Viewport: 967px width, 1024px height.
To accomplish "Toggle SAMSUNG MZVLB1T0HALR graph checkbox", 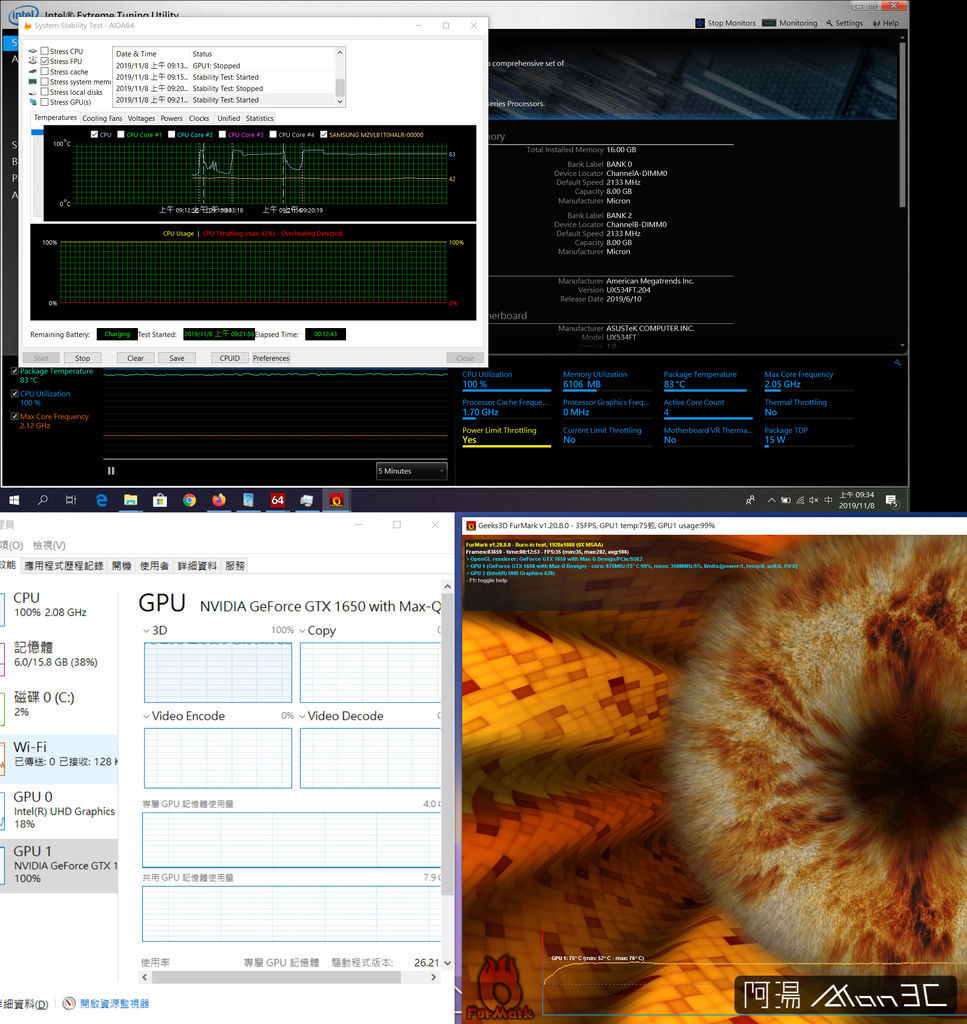I will pyautogui.click(x=323, y=135).
